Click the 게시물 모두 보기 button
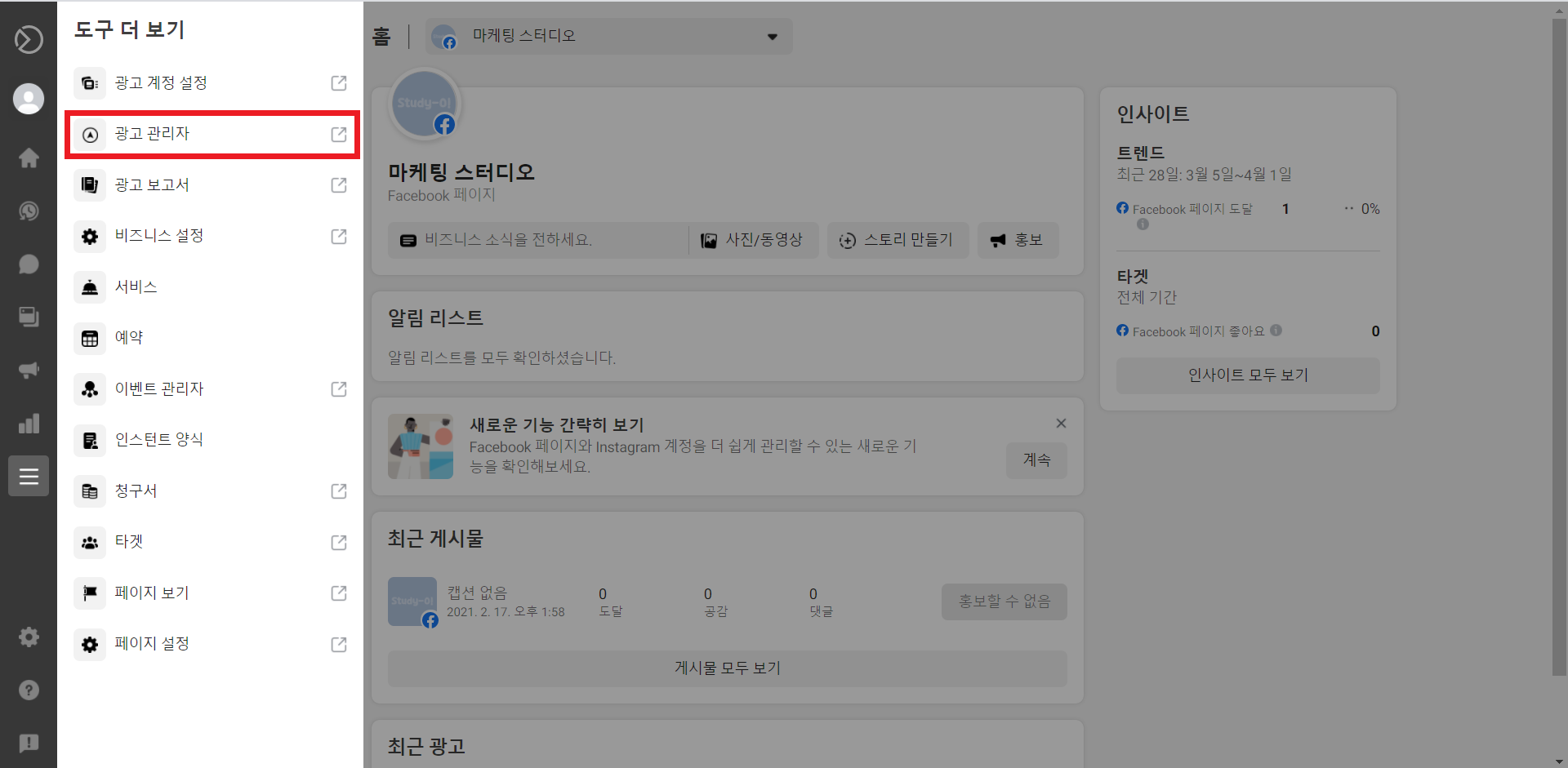The width and height of the screenshot is (1568, 768). pyautogui.click(x=727, y=668)
